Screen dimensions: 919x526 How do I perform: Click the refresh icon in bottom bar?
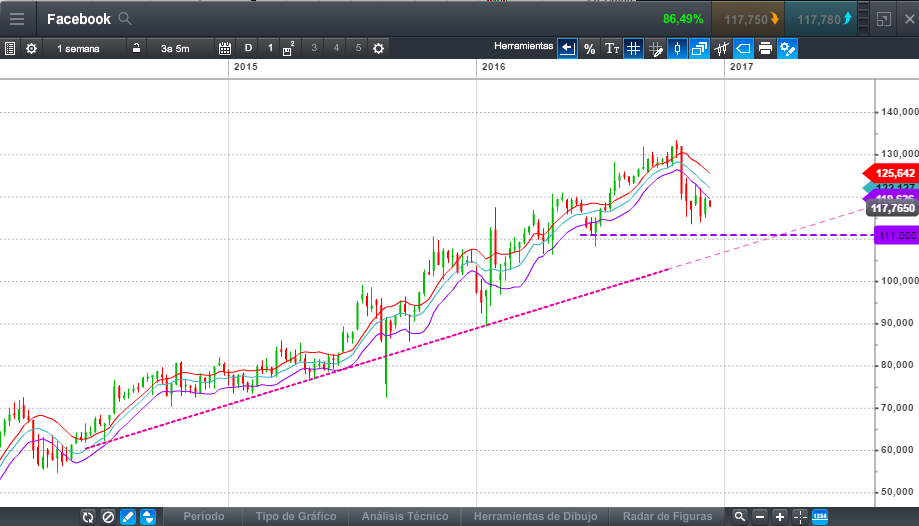[88, 516]
